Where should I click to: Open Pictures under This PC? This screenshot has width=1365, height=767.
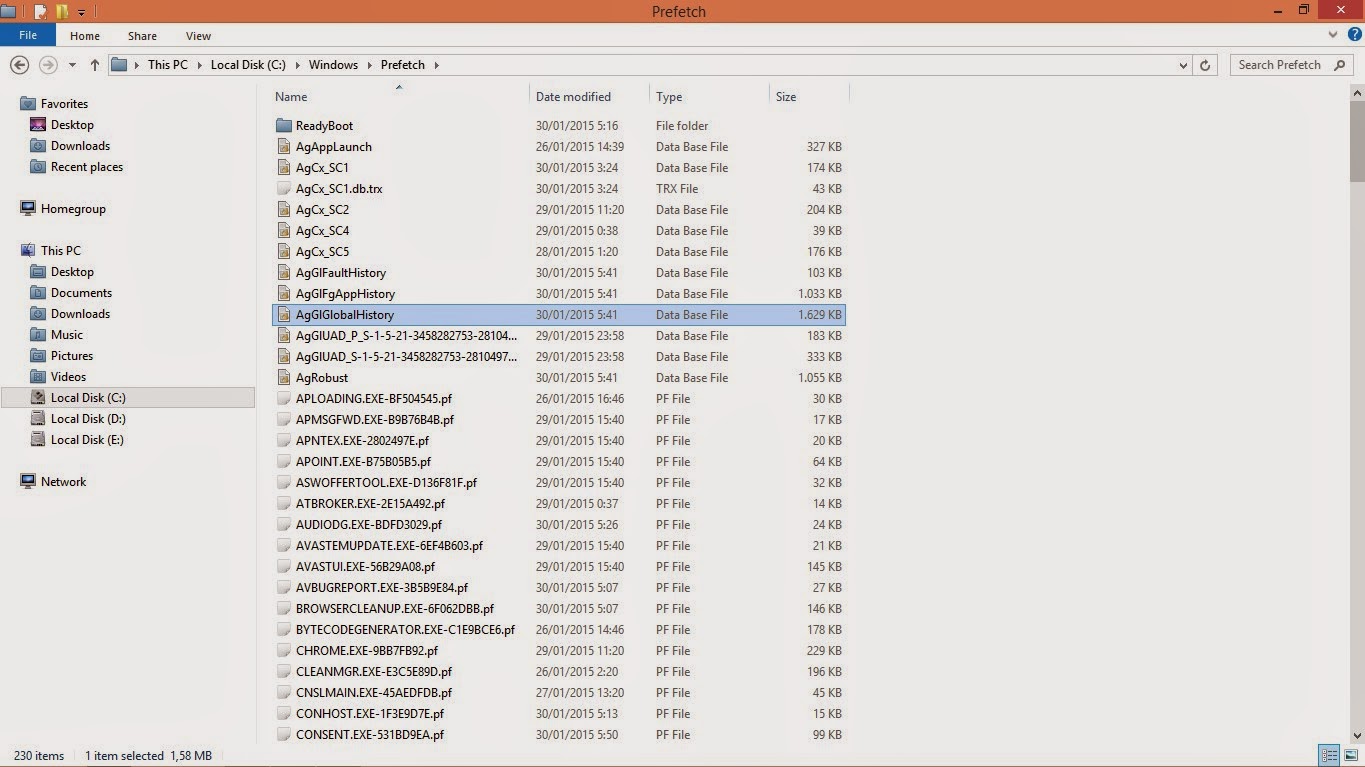point(72,356)
